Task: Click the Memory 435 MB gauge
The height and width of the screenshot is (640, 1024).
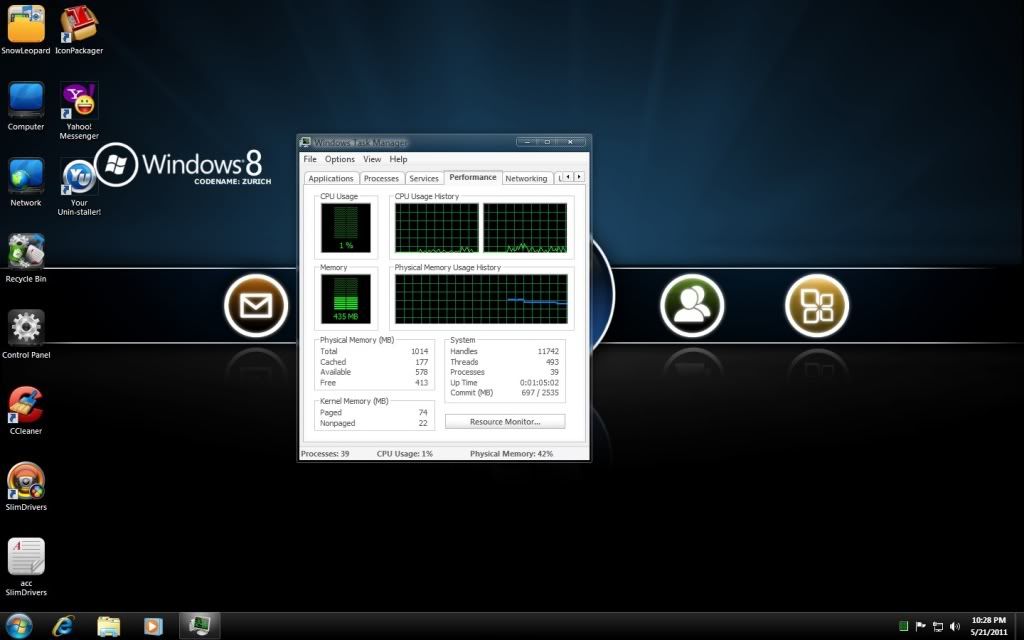Action: [345, 299]
